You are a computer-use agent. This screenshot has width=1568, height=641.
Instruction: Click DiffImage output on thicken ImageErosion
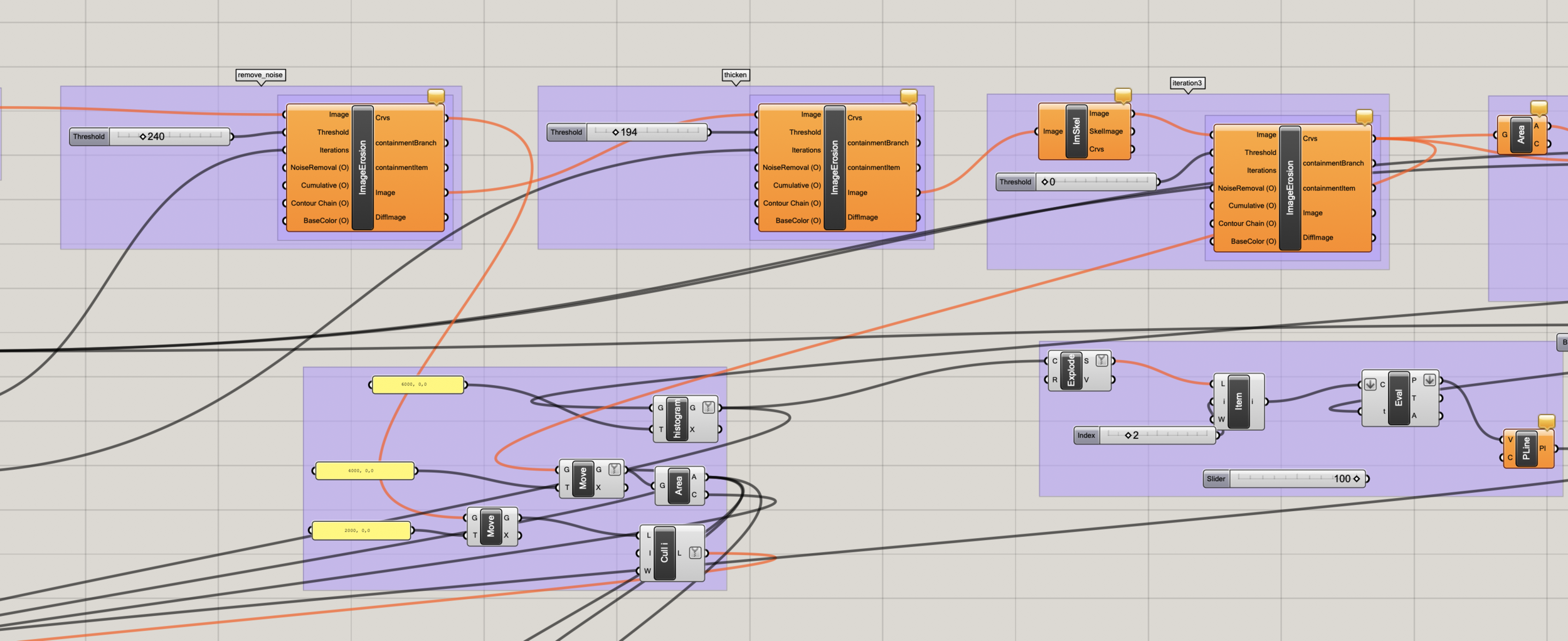pos(862,217)
